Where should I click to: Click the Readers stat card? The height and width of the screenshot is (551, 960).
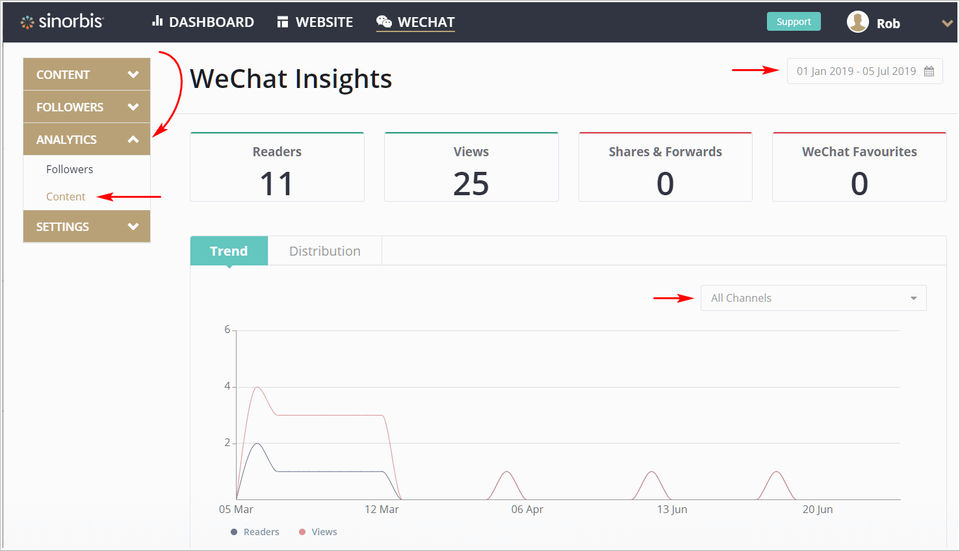[277, 167]
